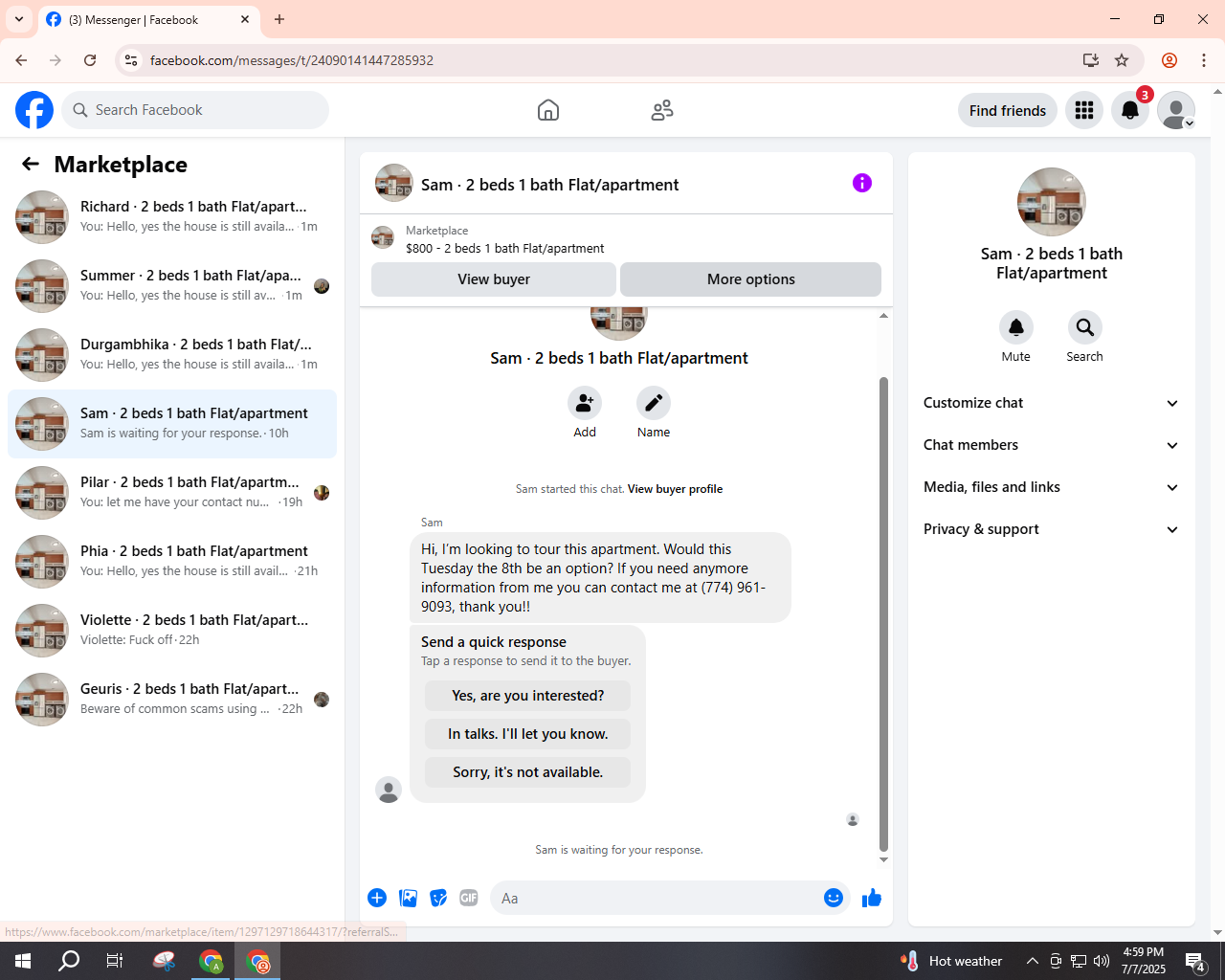Image resolution: width=1225 pixels, height=980 pixels.
Task: Open Chrome profile icon in toolbar
Action: click(1169, 60)
